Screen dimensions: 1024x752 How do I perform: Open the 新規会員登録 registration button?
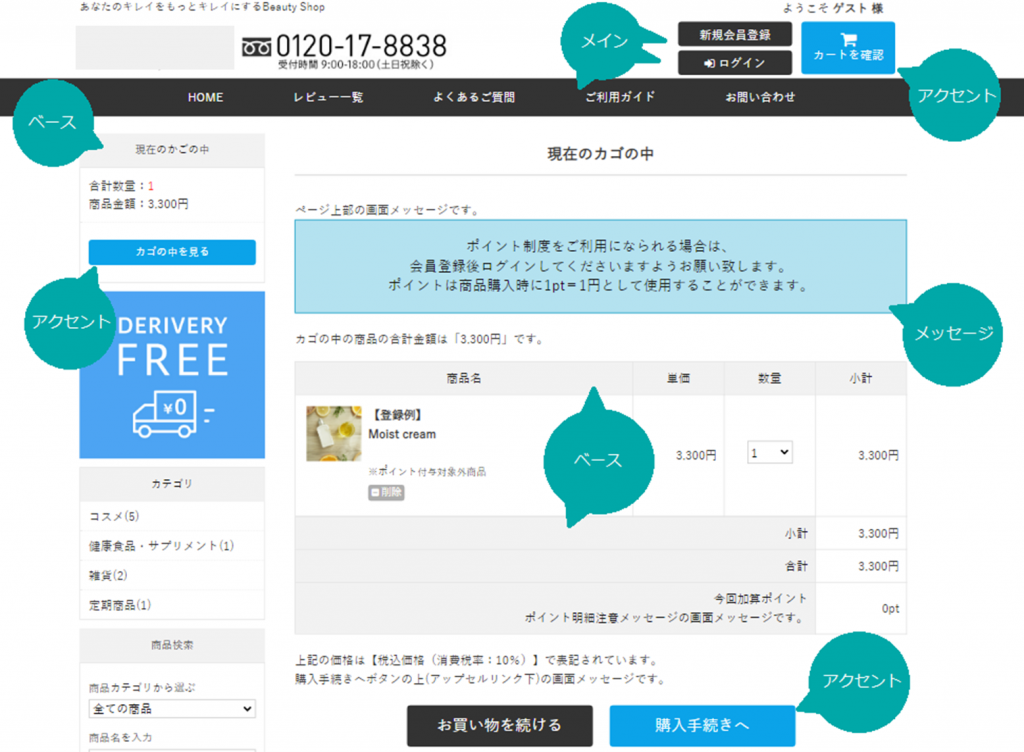coord(735,35)
